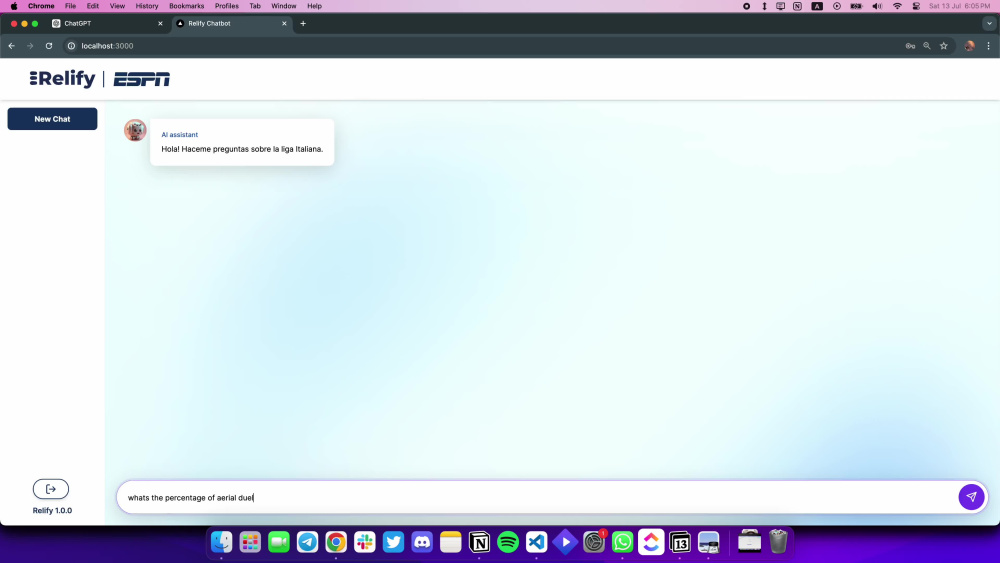Open the Profiles menu
Screen dimensions: 1000x563
tap(226, 6)
